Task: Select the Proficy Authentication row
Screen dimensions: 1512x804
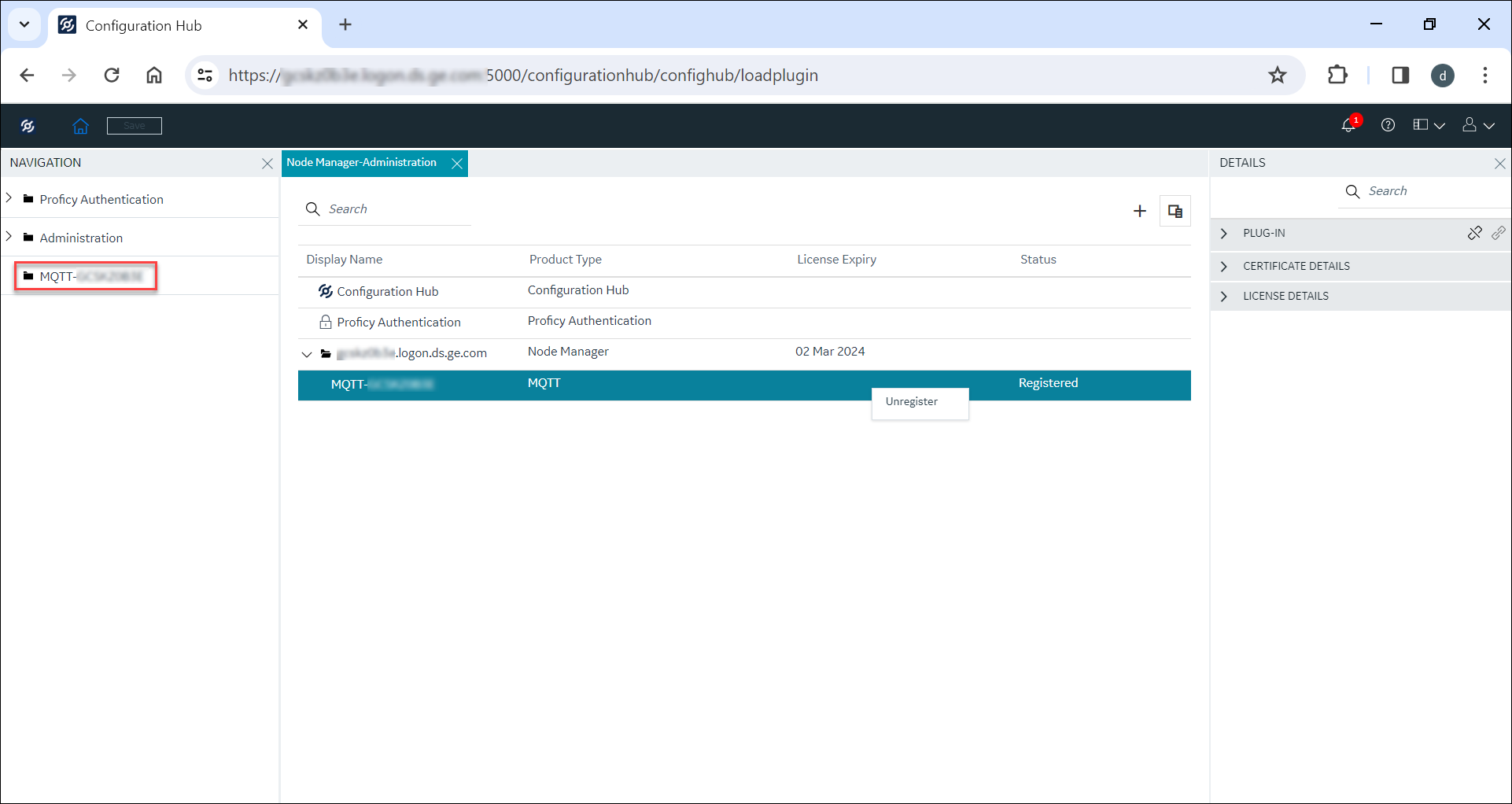Action: tap(744, 323)
